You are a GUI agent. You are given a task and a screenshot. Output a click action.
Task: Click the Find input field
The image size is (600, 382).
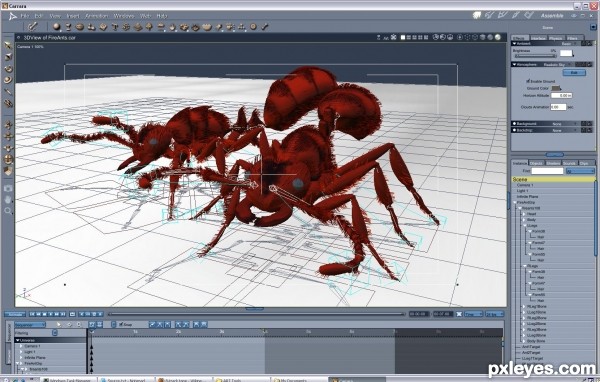click(x=547, y=171)
